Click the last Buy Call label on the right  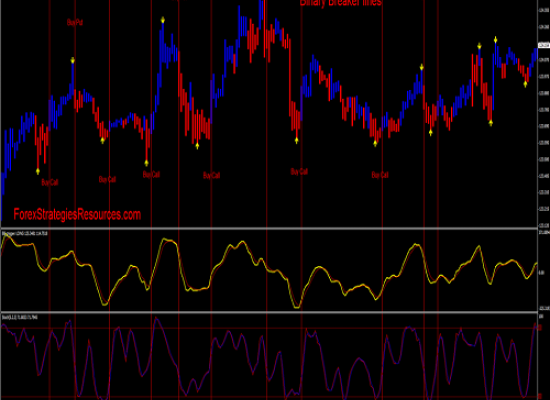pos(380,175)
